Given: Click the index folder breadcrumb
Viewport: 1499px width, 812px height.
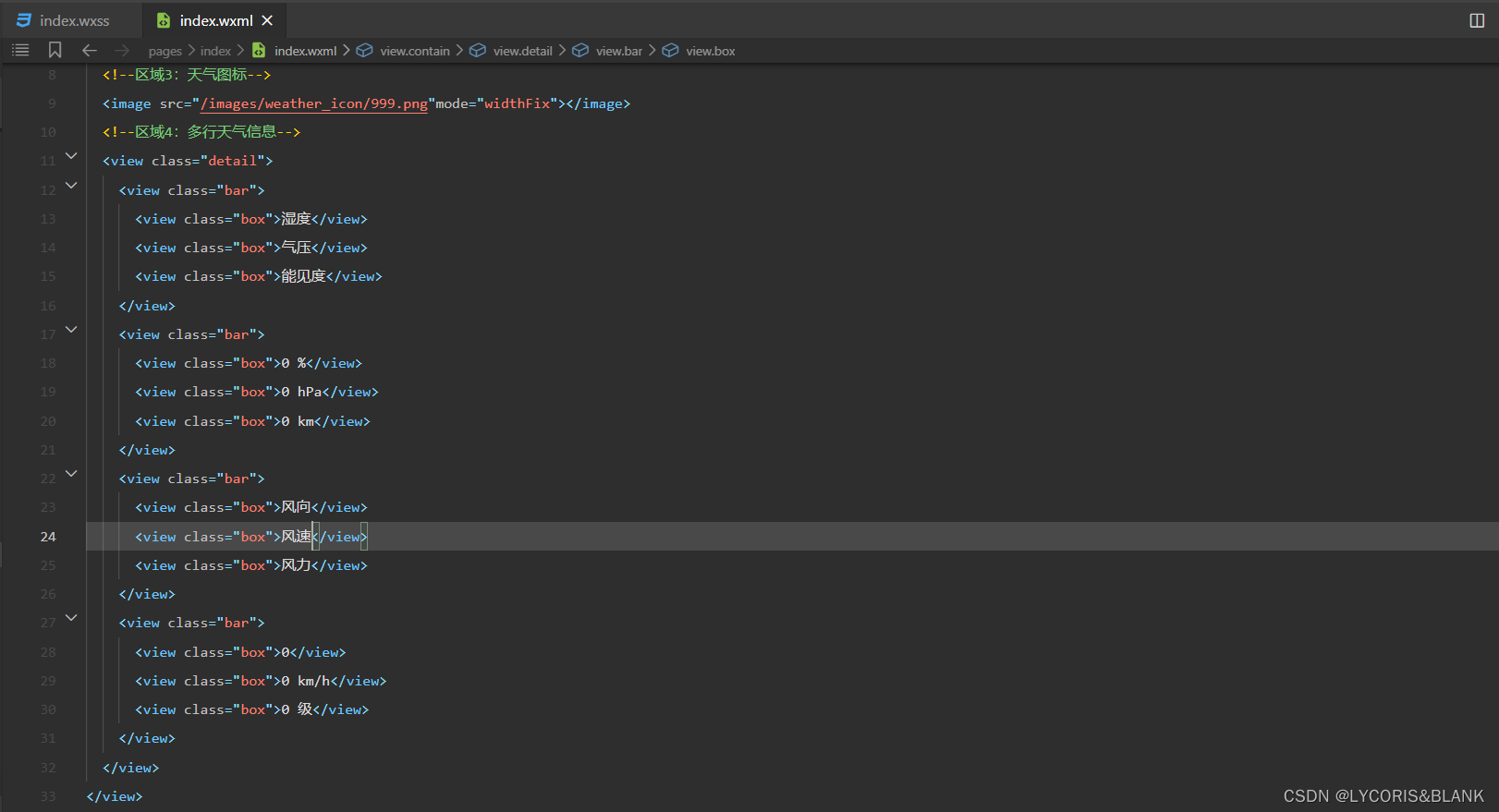Looking at the screenshot, I should (215, 51).
